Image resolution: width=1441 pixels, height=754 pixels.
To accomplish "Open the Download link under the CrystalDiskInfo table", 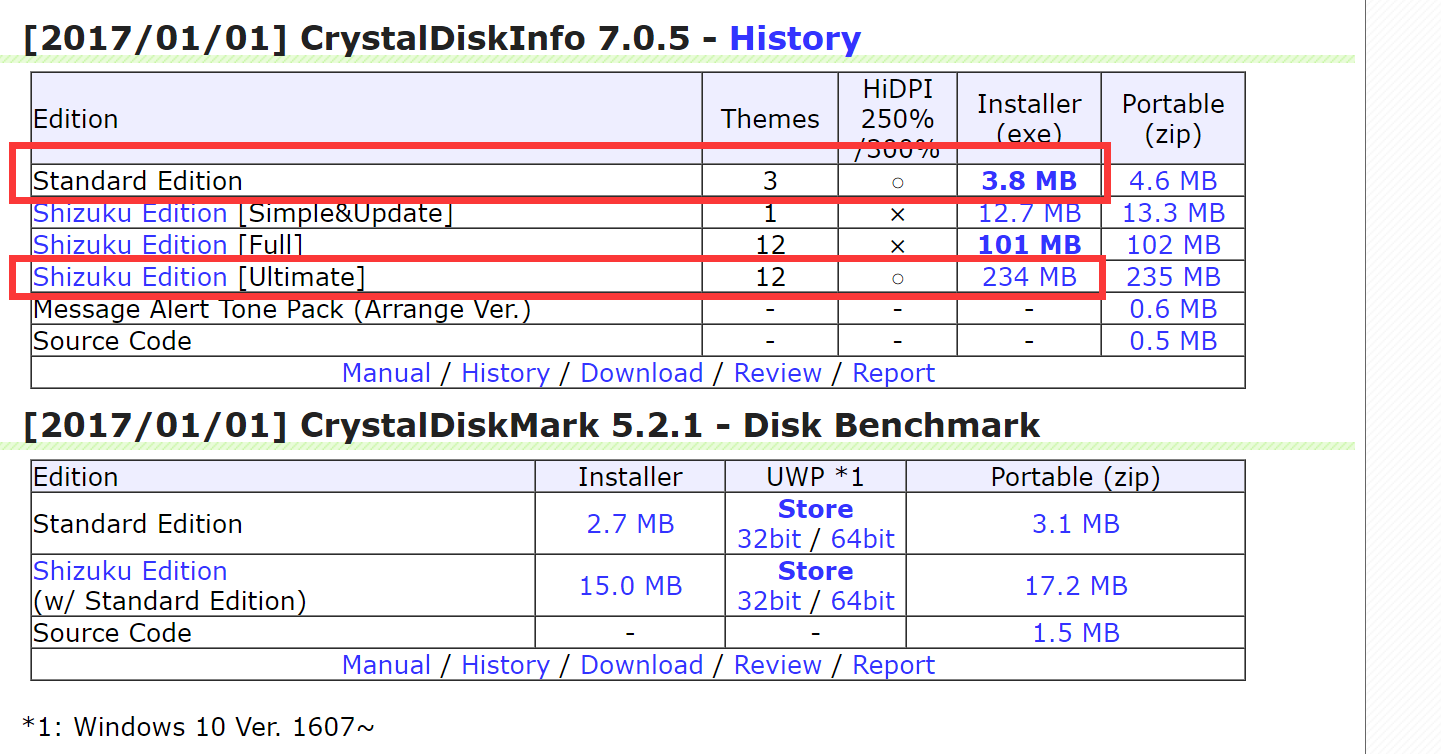I will point(642,373).
